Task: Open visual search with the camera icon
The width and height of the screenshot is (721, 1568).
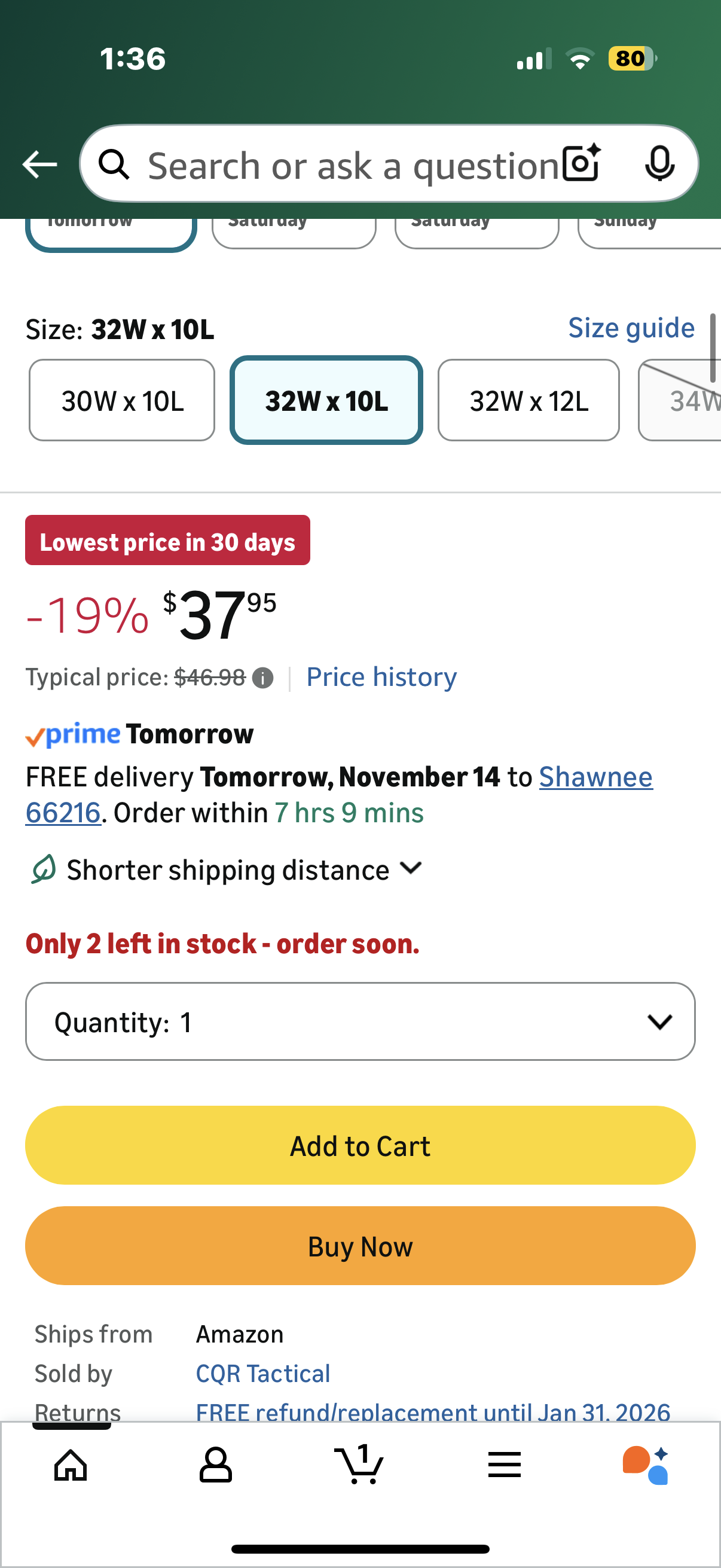Action: [580, 164]
